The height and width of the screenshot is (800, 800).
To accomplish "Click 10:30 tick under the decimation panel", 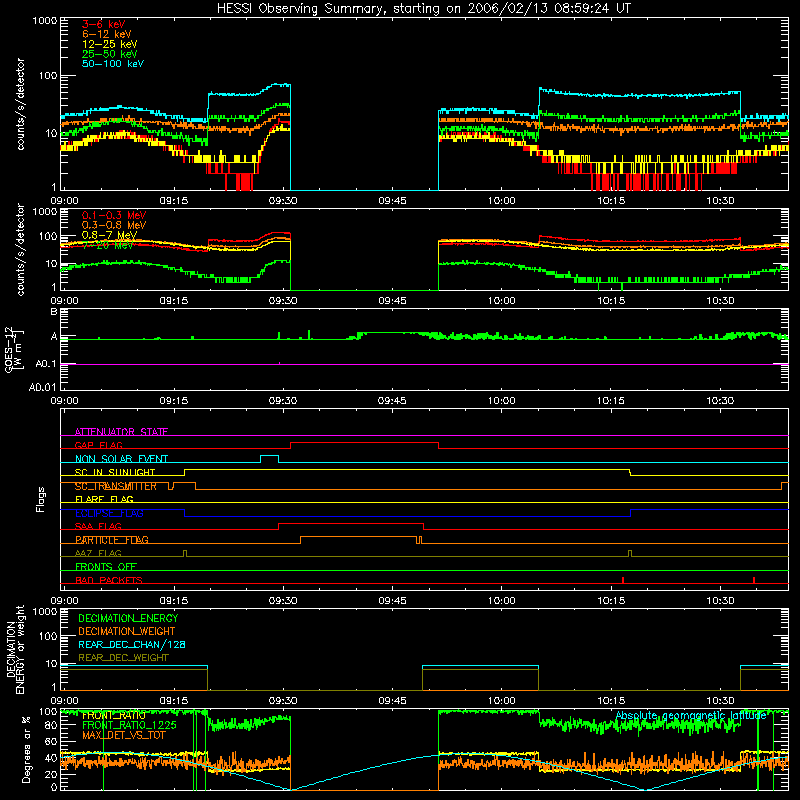I will [720, 701].
